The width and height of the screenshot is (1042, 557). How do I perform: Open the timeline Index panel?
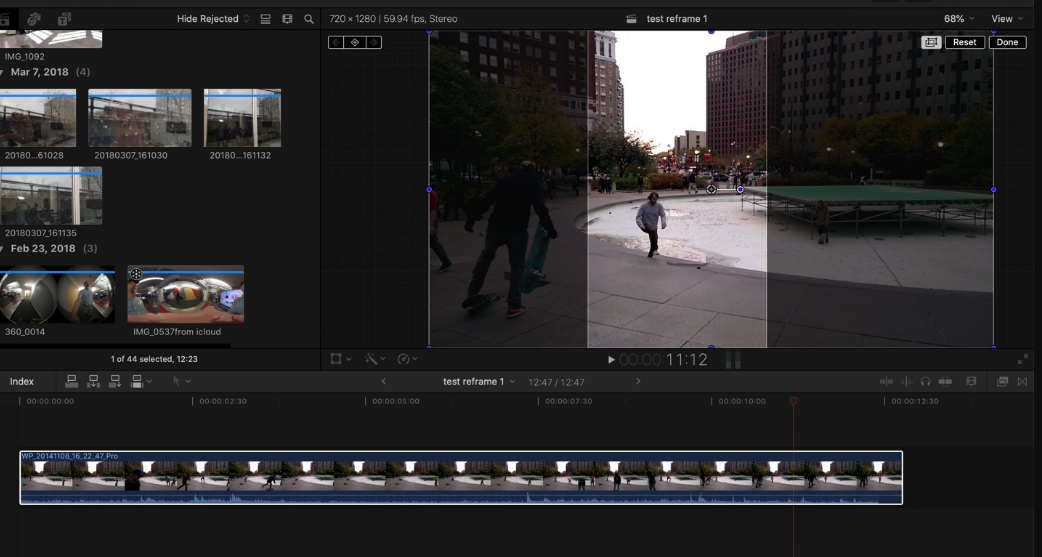click(22, 381)
